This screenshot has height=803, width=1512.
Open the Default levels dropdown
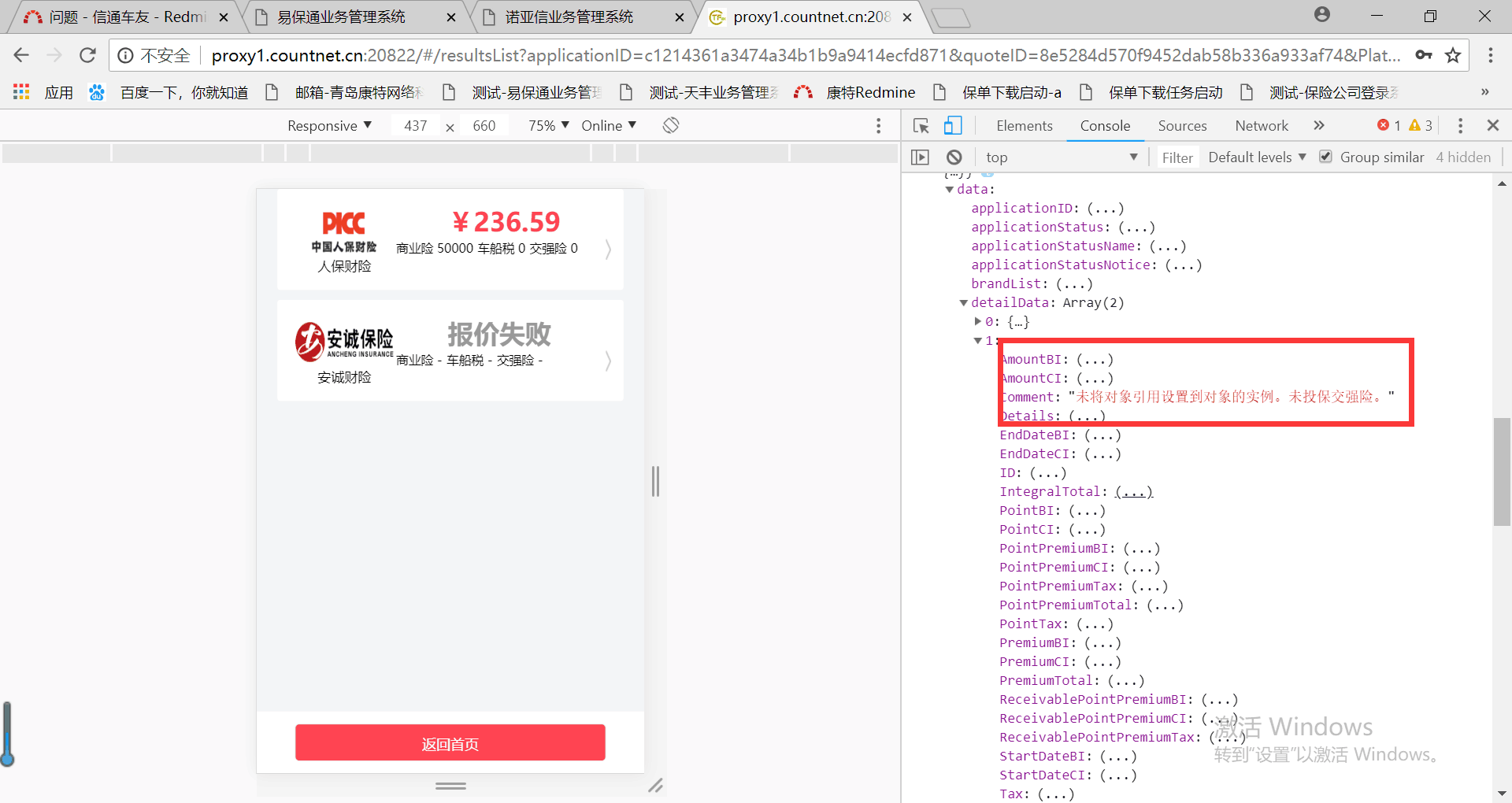point(1257,157)
